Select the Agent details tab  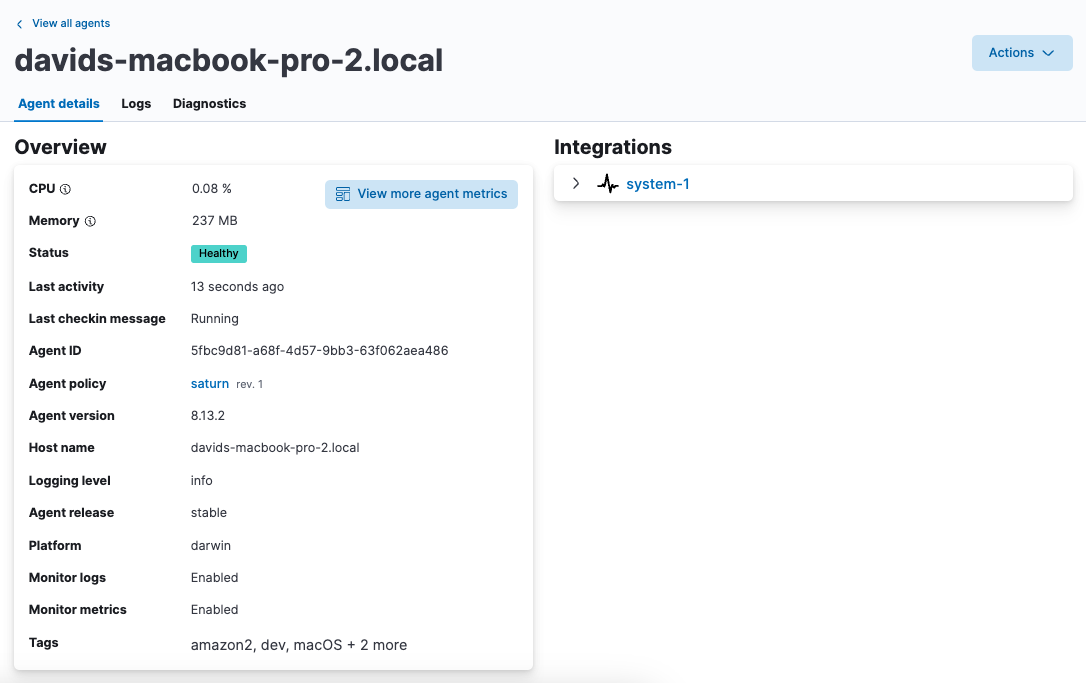click(x=59, y=104)
